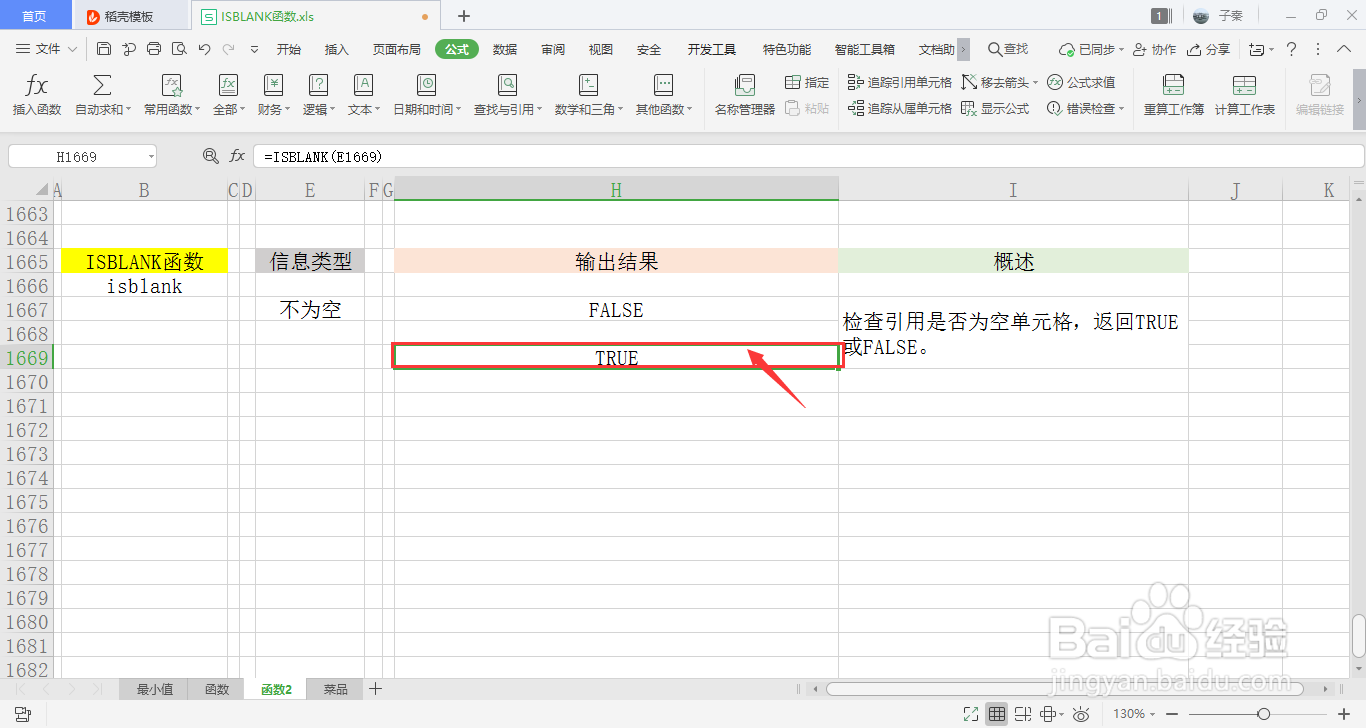Select column header H
Viewport: 1366px width, 728px height.
pyautogui.click(x=616, y=190)
